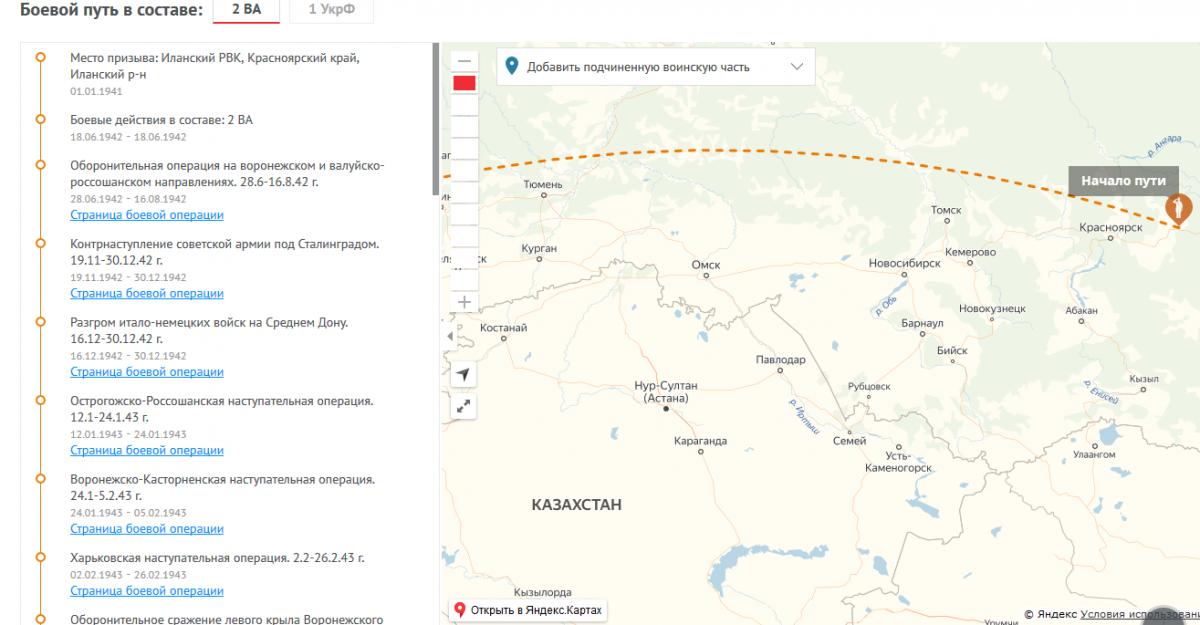Open battle operation page for Voronezh defensive operation

tap(147, 215)
